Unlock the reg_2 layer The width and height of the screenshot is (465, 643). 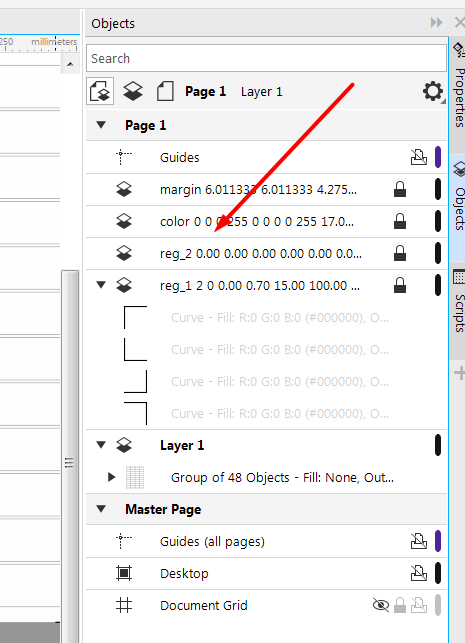[x=400, y=253]
